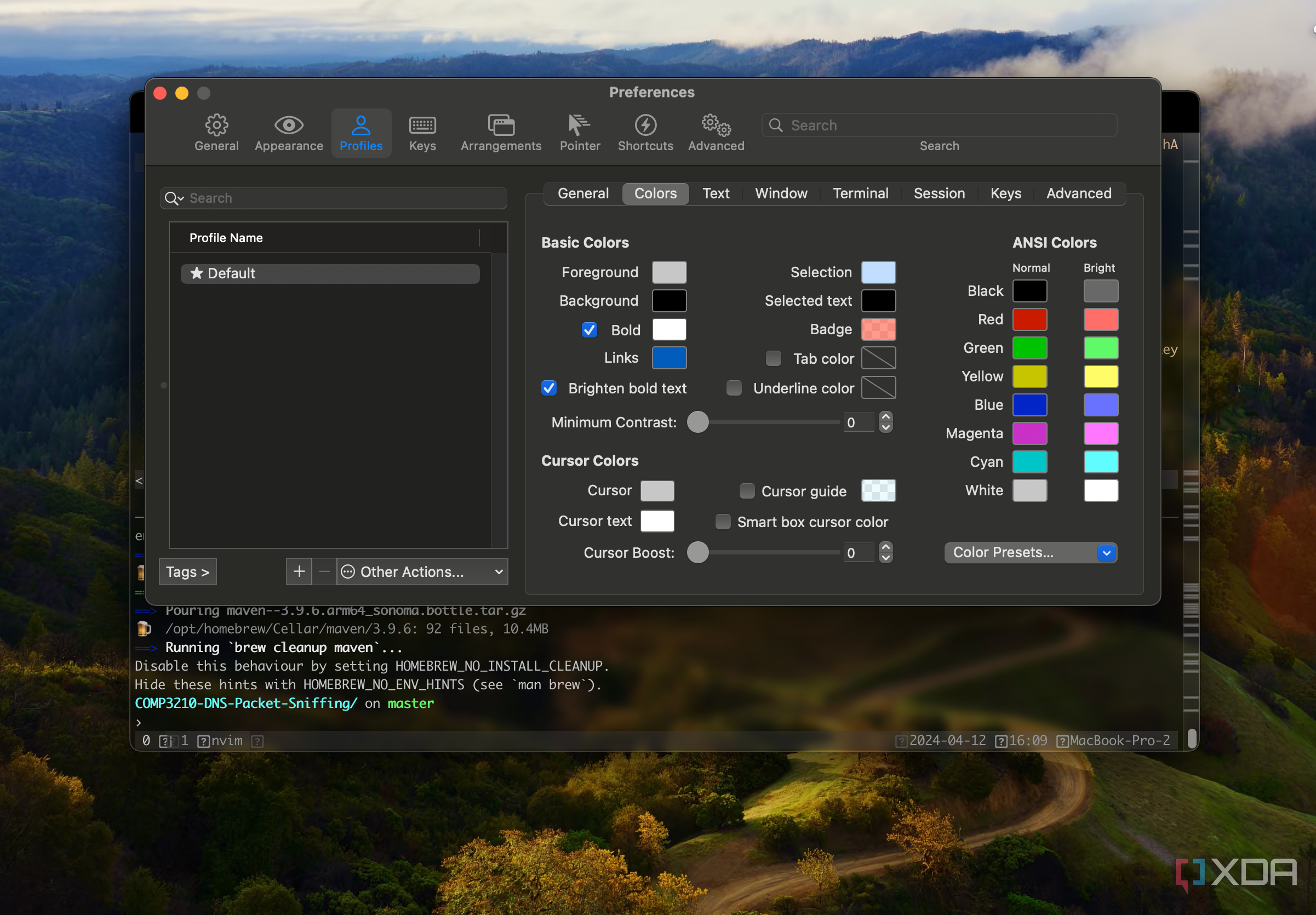The height and width of the screenshot is (915, 1316).
Task: Open the Color Presets dropdown
Action: click(x=1030, y=553)
